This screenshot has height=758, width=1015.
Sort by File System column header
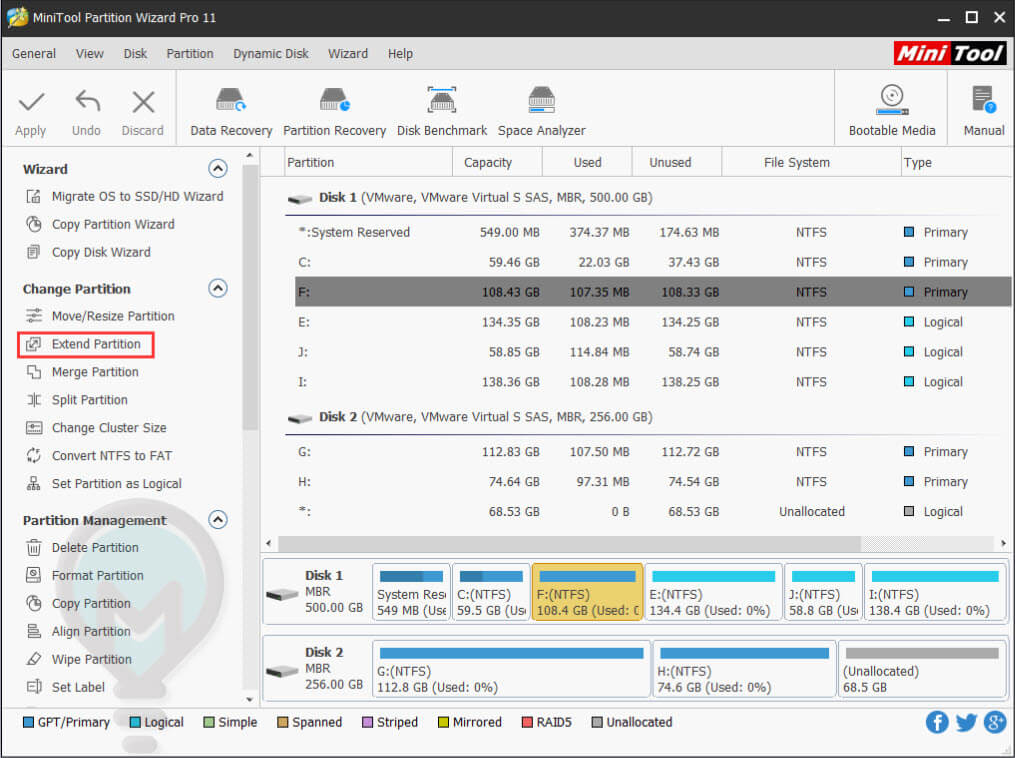tap(810, 162)
